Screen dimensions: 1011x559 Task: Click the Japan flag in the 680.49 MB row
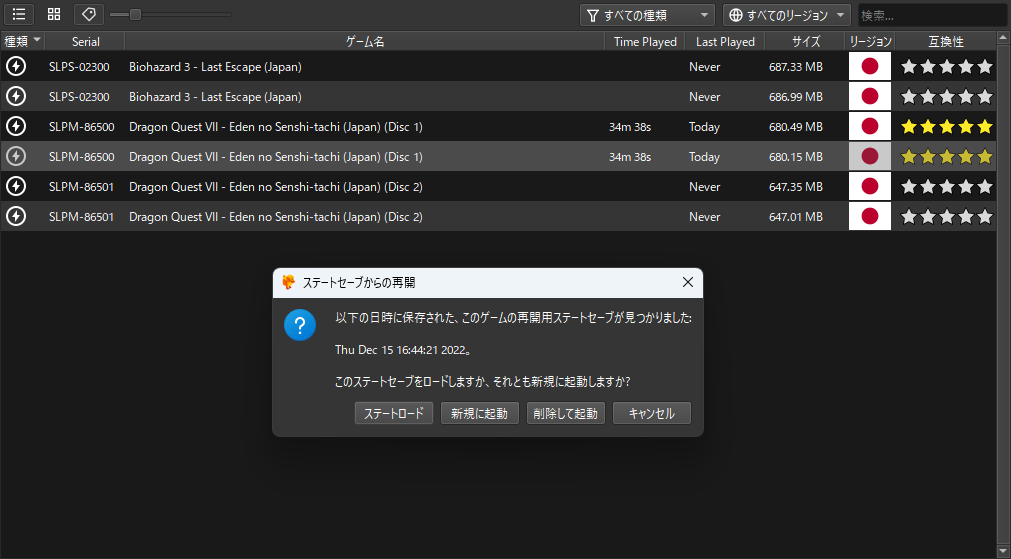tap(870, 126)
